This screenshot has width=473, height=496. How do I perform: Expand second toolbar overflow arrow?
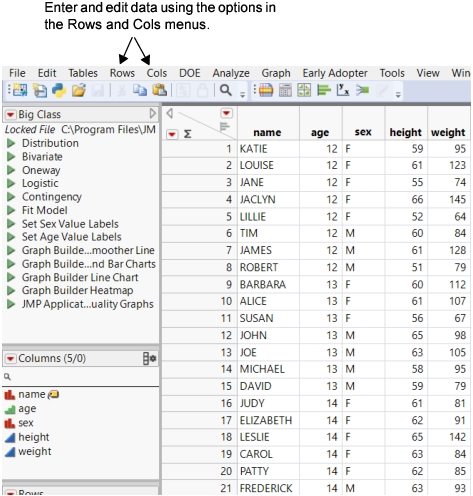[x=398, y=95]
